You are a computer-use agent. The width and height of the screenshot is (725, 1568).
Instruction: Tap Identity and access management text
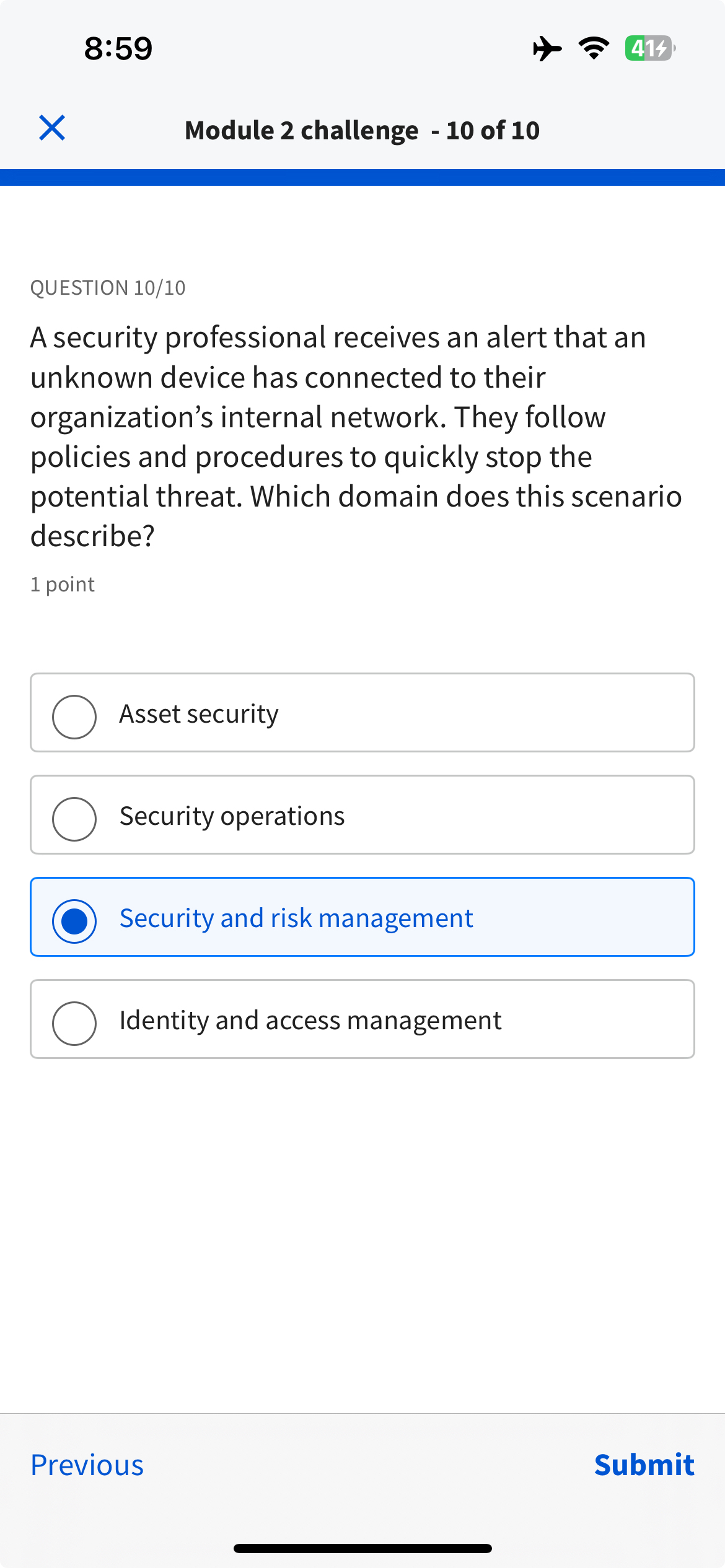click(310, 1021)
